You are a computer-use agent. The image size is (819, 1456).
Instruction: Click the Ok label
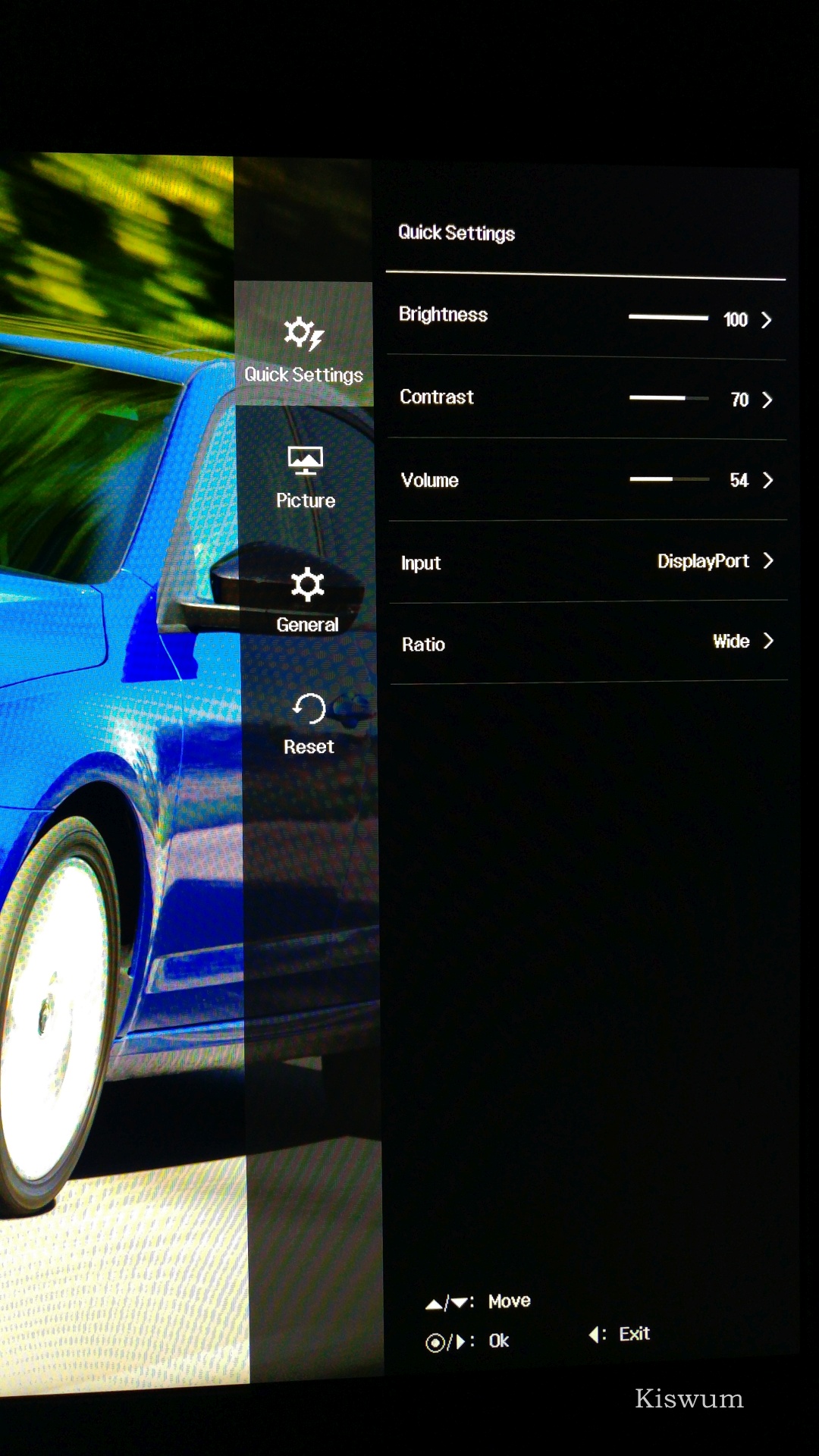499,1341
